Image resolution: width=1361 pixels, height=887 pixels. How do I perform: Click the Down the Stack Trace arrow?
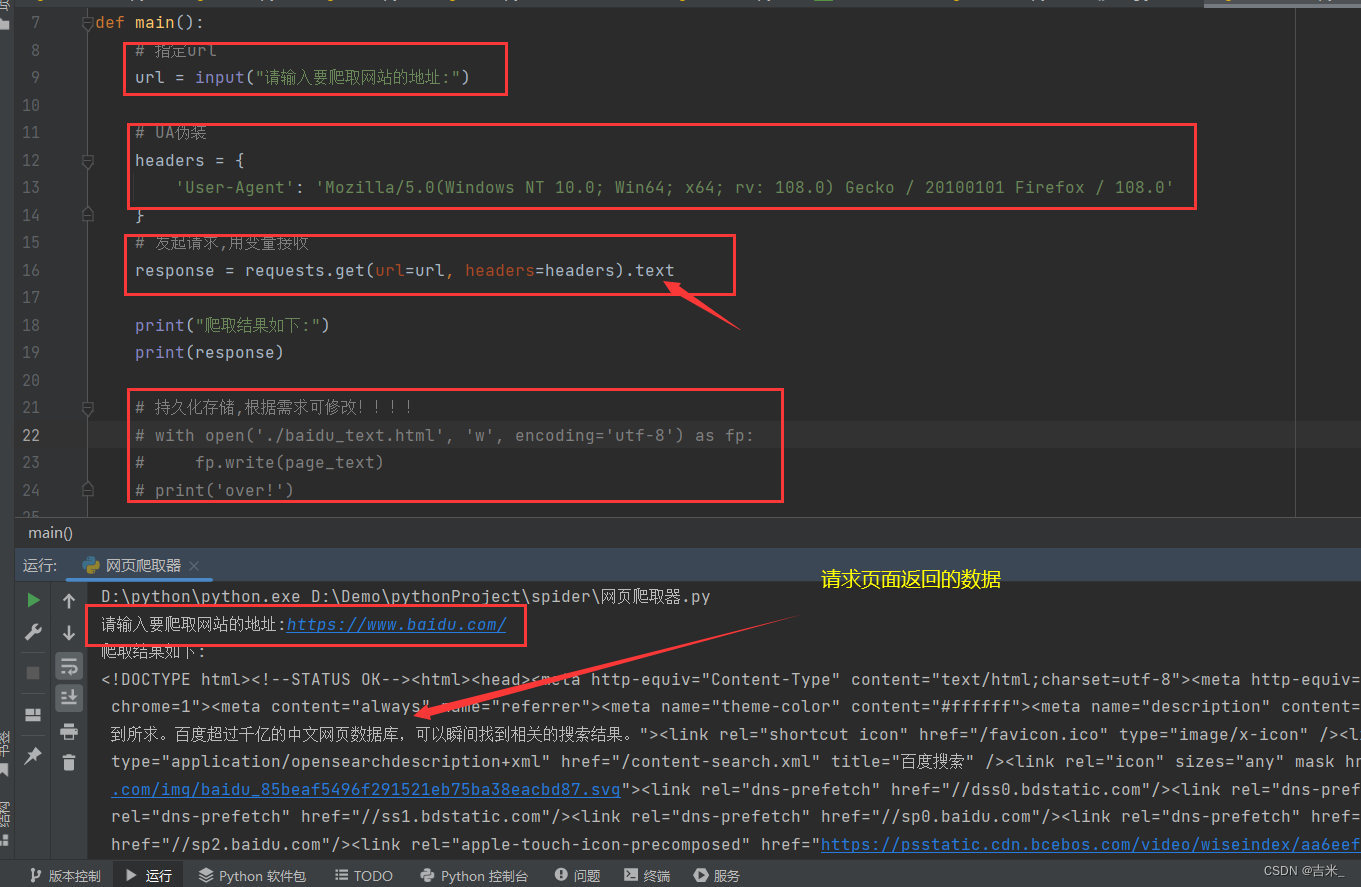coord(69,632)
